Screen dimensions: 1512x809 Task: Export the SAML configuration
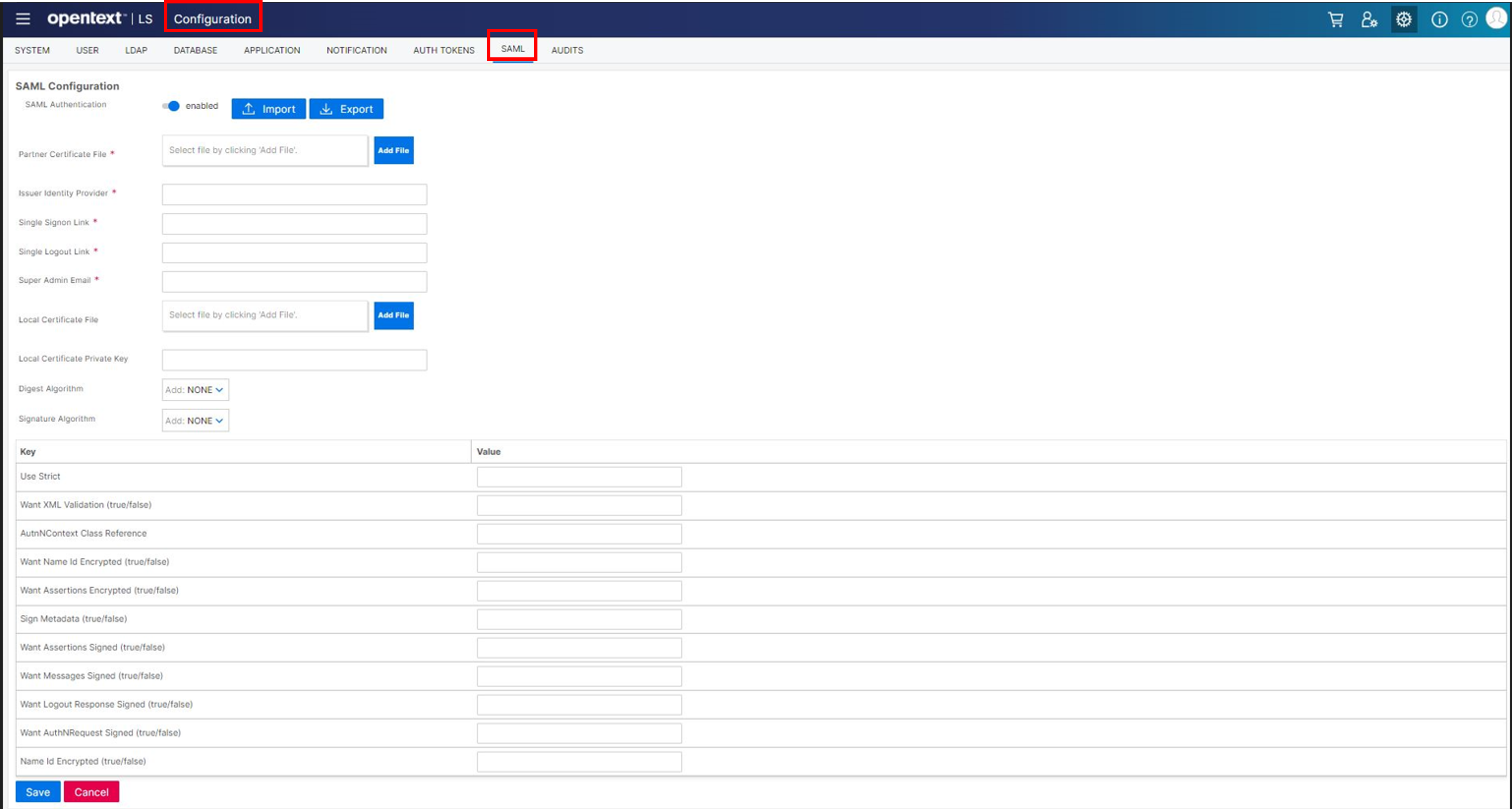(x=346, y=109)
